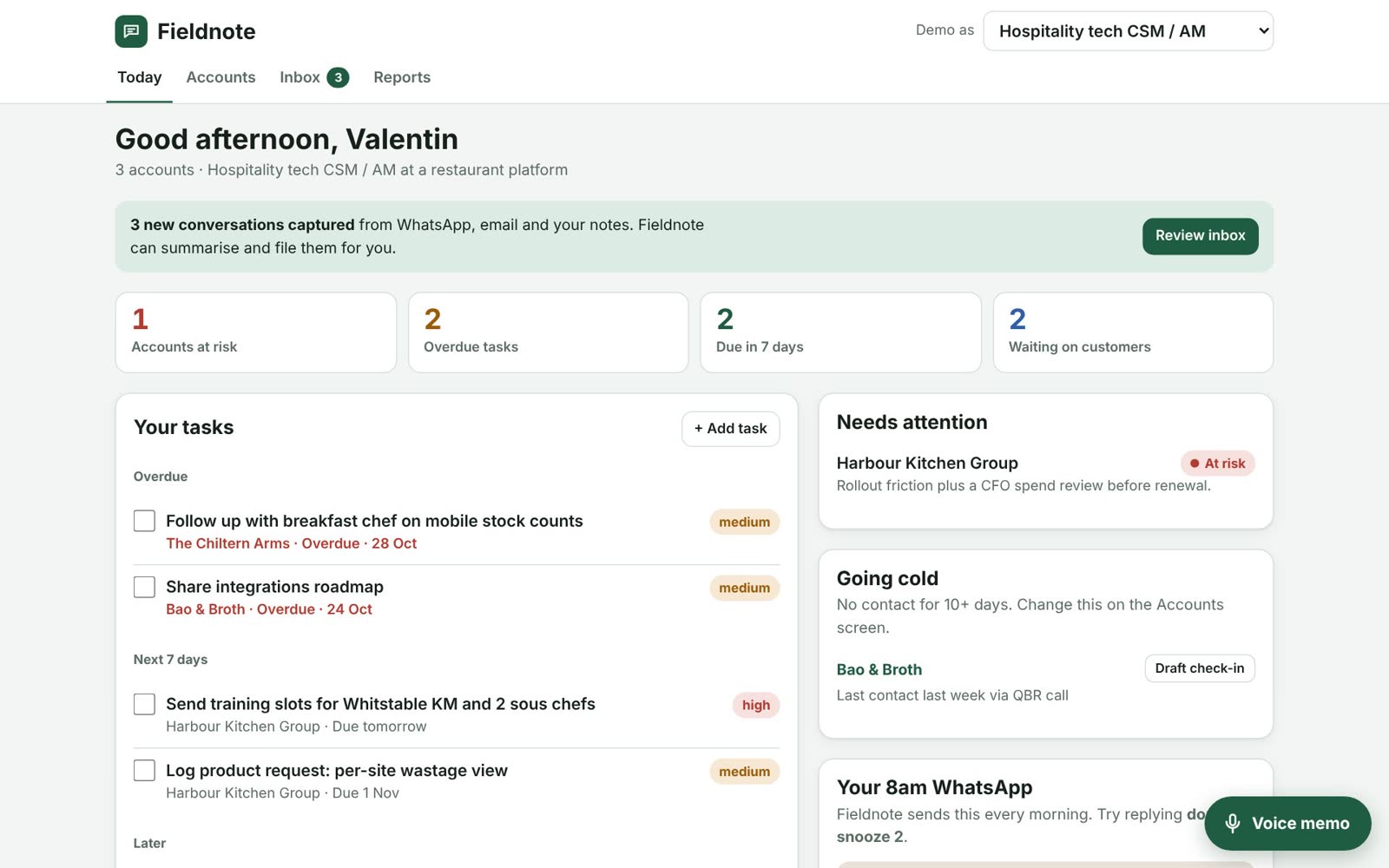Click the At risk status badge
The height and width of the screenshot is (868, 1389).
click(x=1217, y=464)
